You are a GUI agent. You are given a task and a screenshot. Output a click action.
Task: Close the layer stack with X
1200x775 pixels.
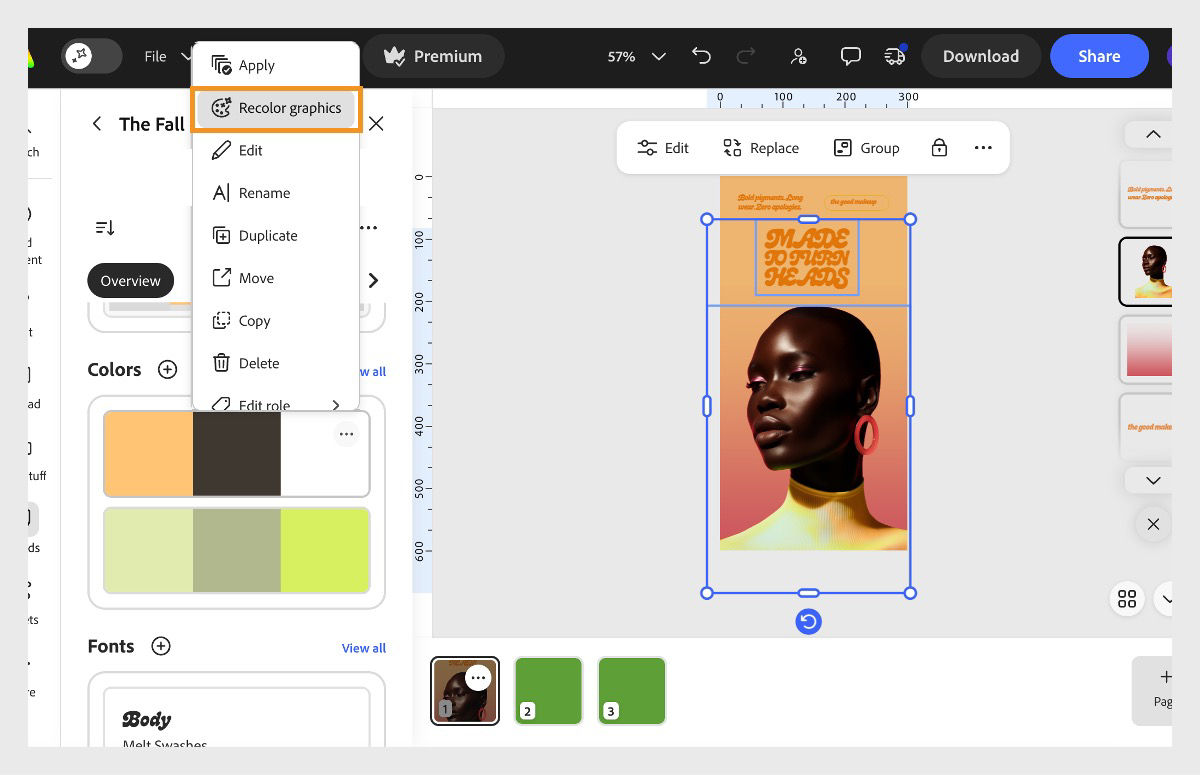point(1153,524)
